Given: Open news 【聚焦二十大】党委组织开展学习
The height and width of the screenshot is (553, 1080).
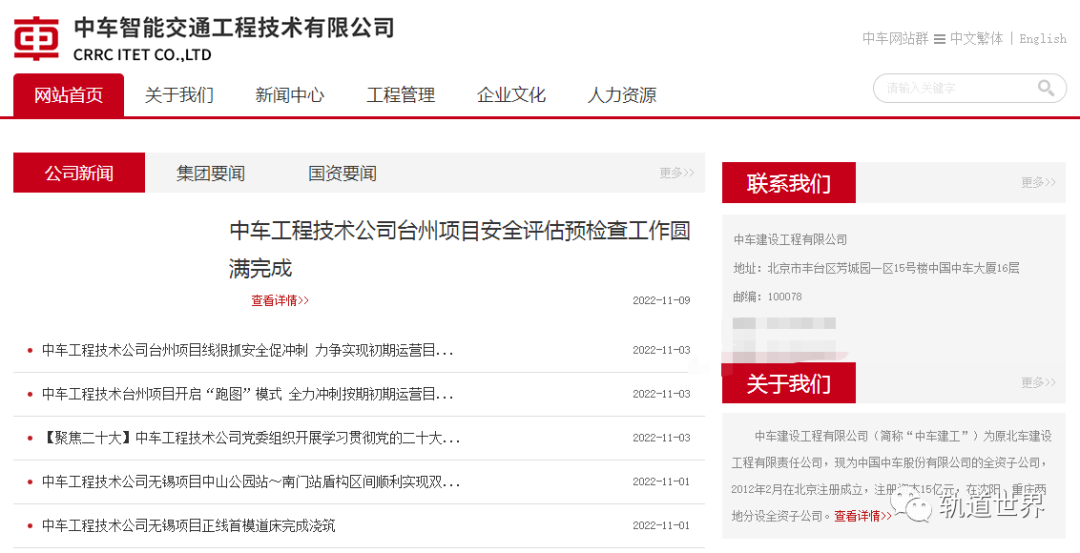Looking at the screenshot, I should (251, 438).
